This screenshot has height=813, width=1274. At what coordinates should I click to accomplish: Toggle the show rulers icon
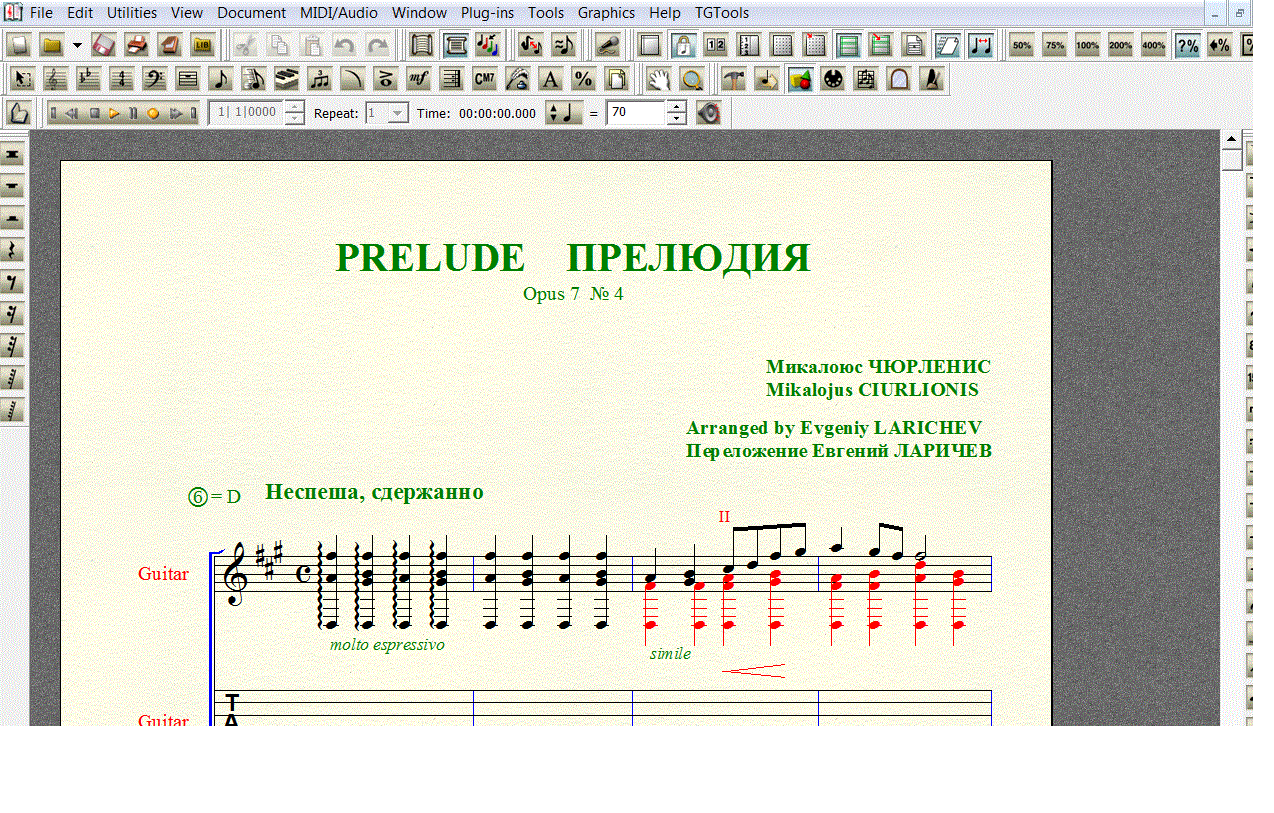coord(748,45)
